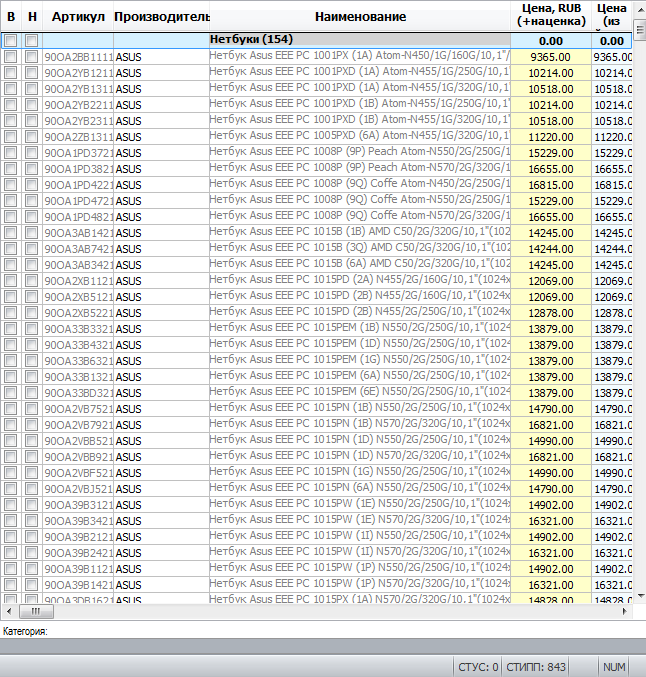Enable the В checkbox for 90OA2ZB1311
Screen dimensions: 646x677
(11, 136)
